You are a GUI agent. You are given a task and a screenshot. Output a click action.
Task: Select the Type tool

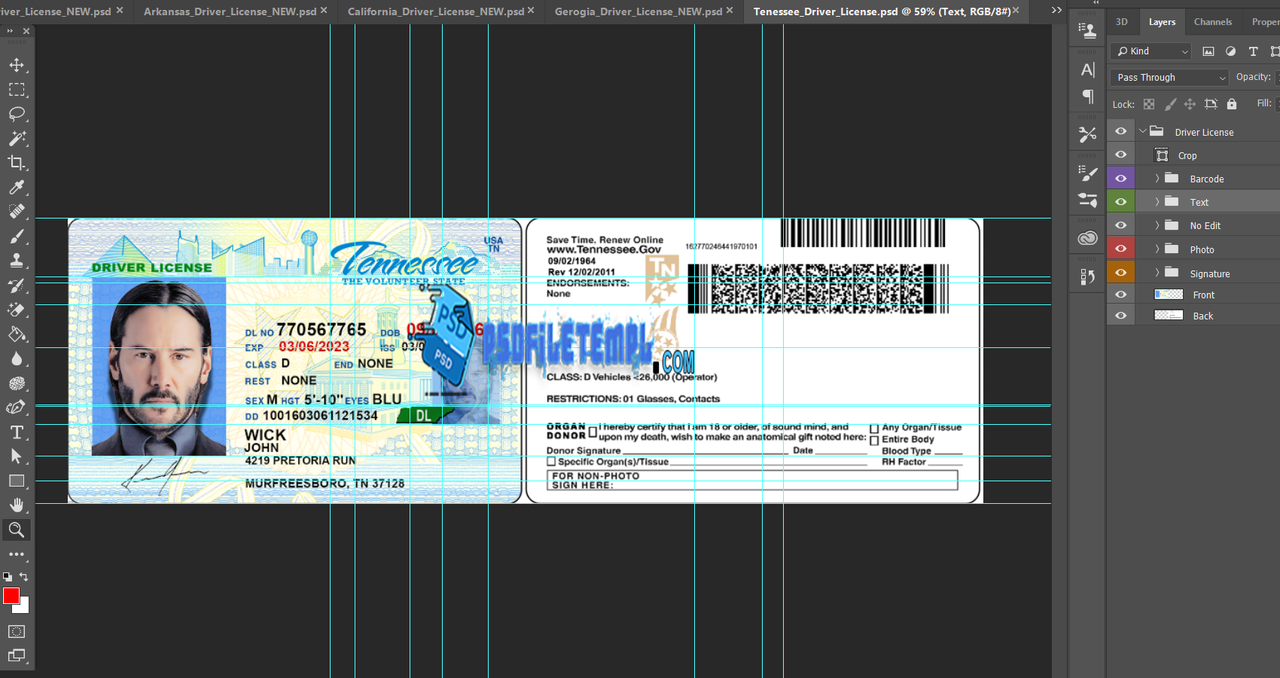pos(17,432)
